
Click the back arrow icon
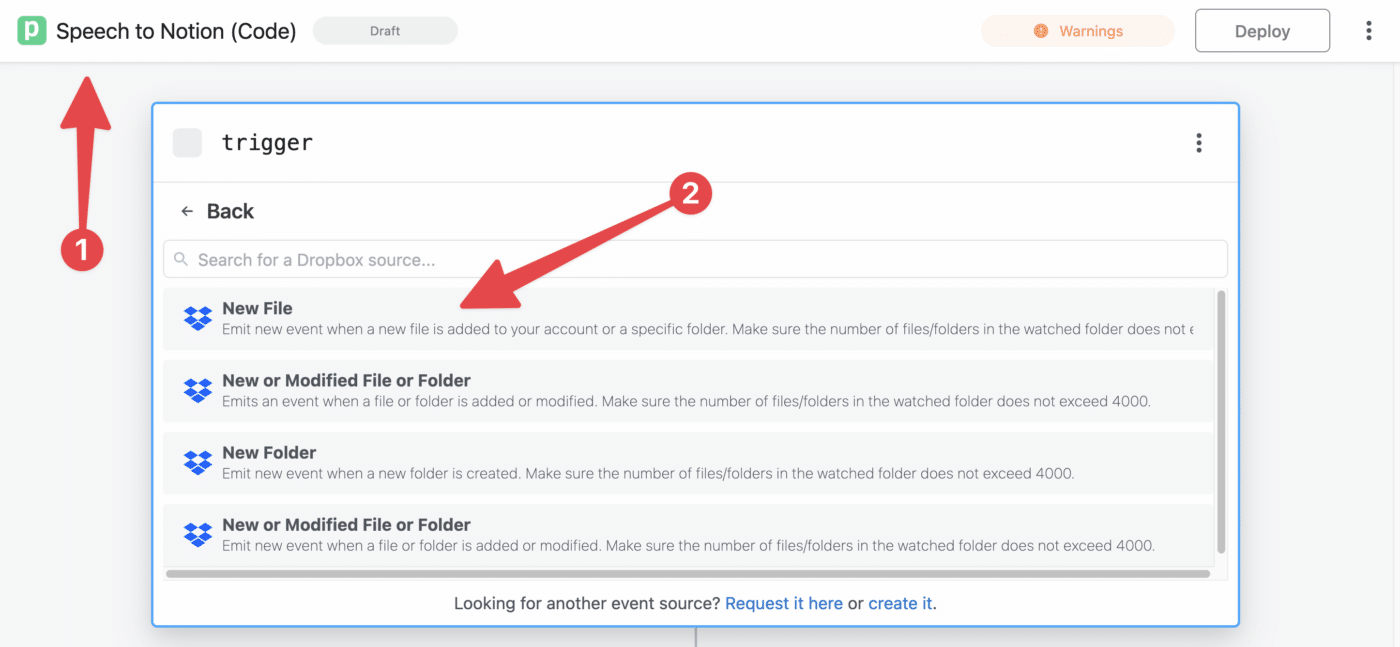coord(187,212)
